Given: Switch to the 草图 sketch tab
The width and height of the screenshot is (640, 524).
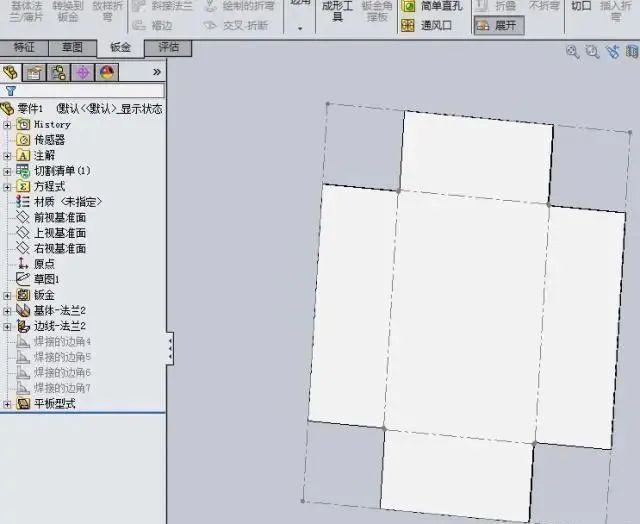Looking at the screenshot, I should pos(72,47).
